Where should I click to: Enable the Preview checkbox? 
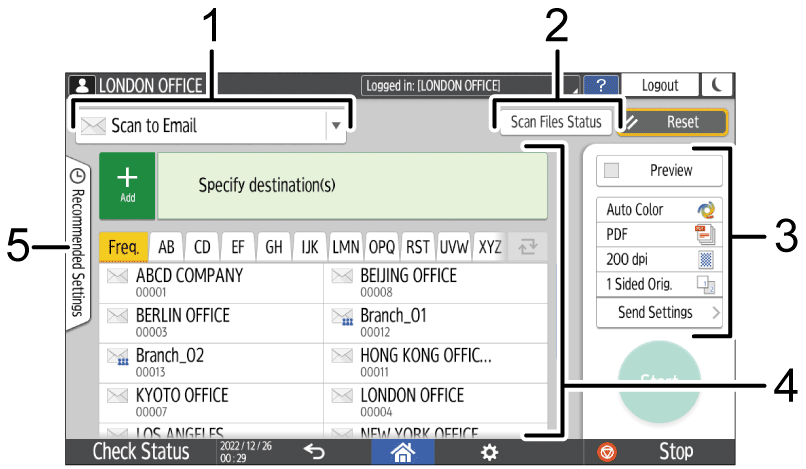[611, 170]
